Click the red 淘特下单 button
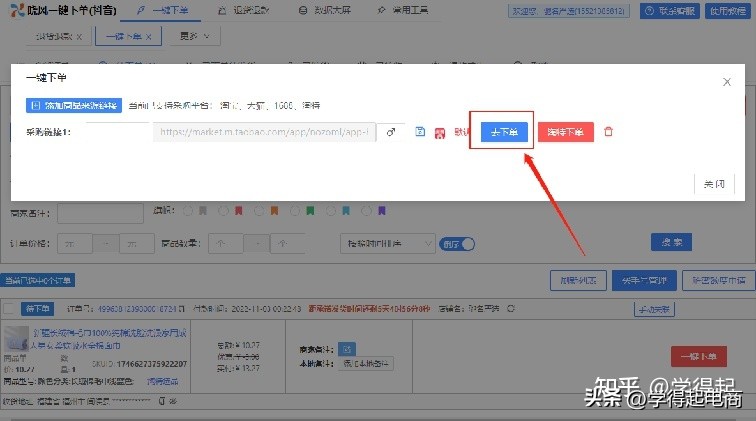 (566, 132)
